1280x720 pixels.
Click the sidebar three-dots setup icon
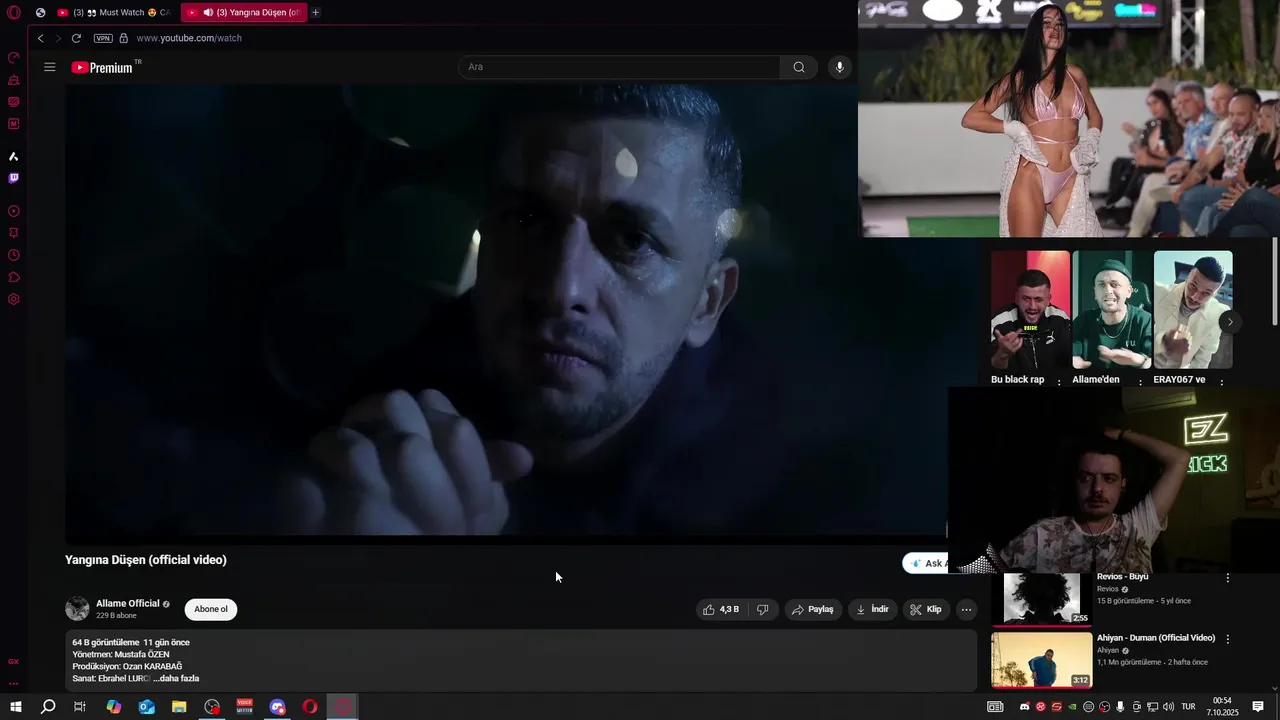tap(14, 684)
